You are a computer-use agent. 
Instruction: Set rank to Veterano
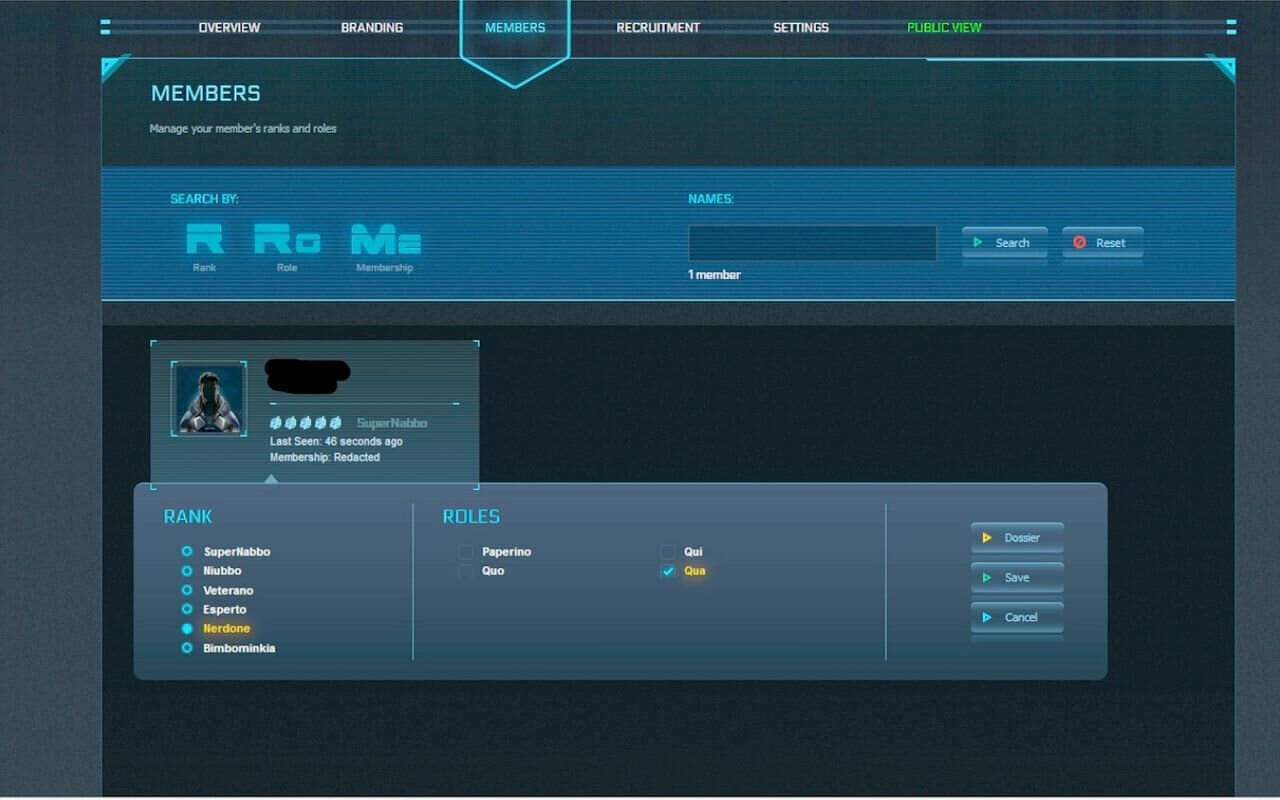tap(187, 590)
